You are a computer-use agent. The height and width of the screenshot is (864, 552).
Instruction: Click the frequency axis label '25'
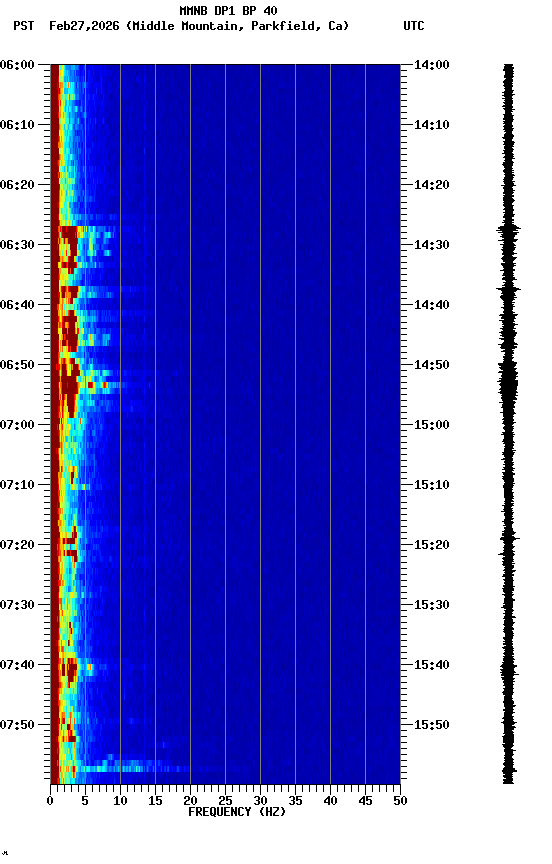225,801
